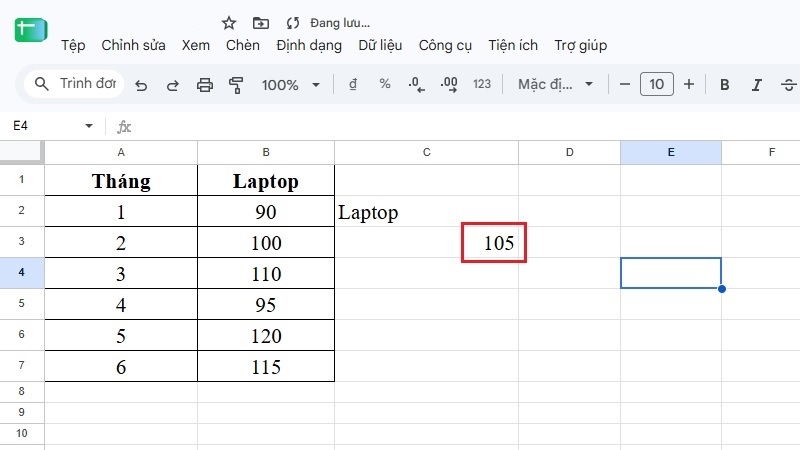The height and width of the screenshot is (450, 800).
Task: Click the saving status sync icon
Action: pos(293,23)
